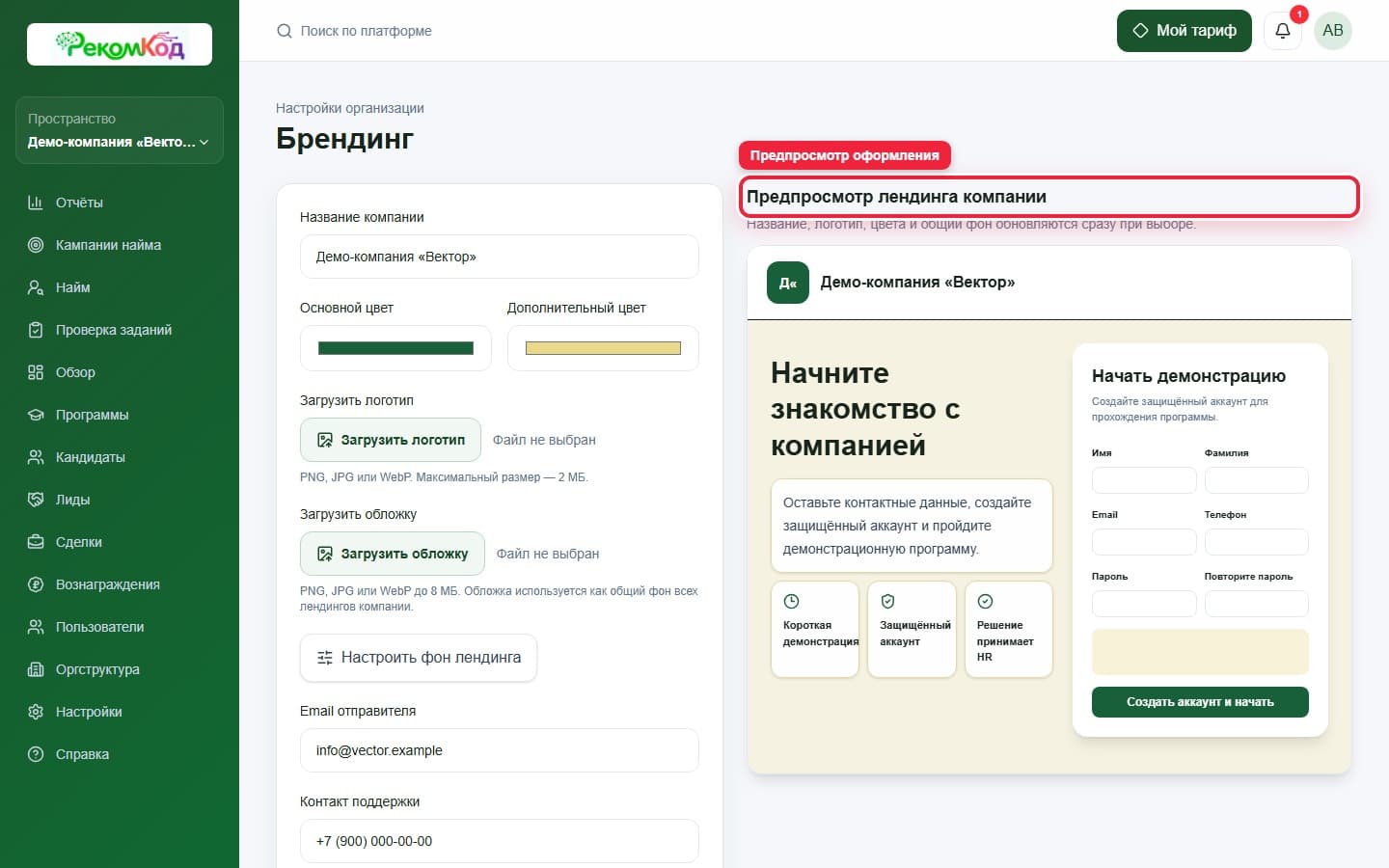Click the Программы graduation cap icon
Screen dimensions: 1389x868
36,415
